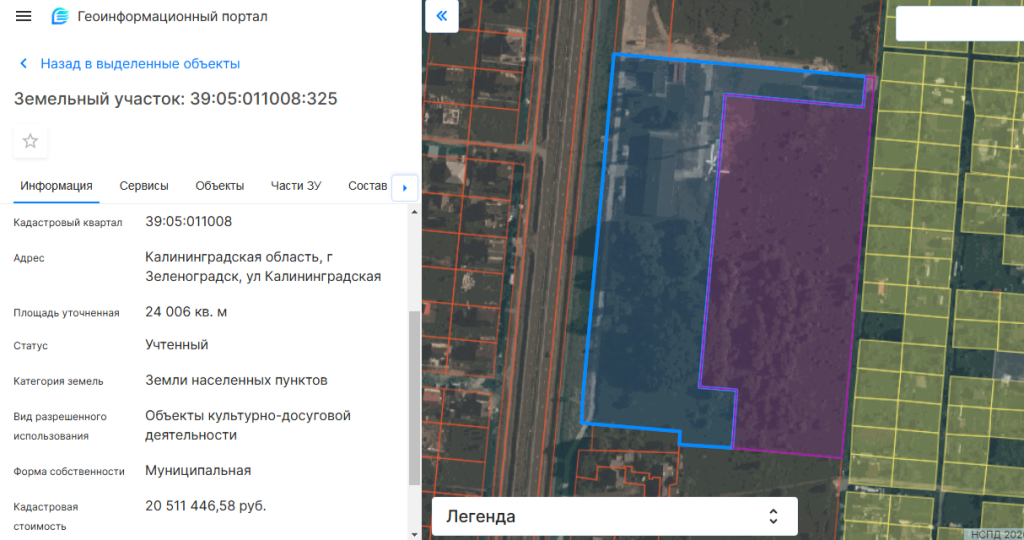Open the hamburger main menu
The image size is (1024, 540).
coord(24,17)
